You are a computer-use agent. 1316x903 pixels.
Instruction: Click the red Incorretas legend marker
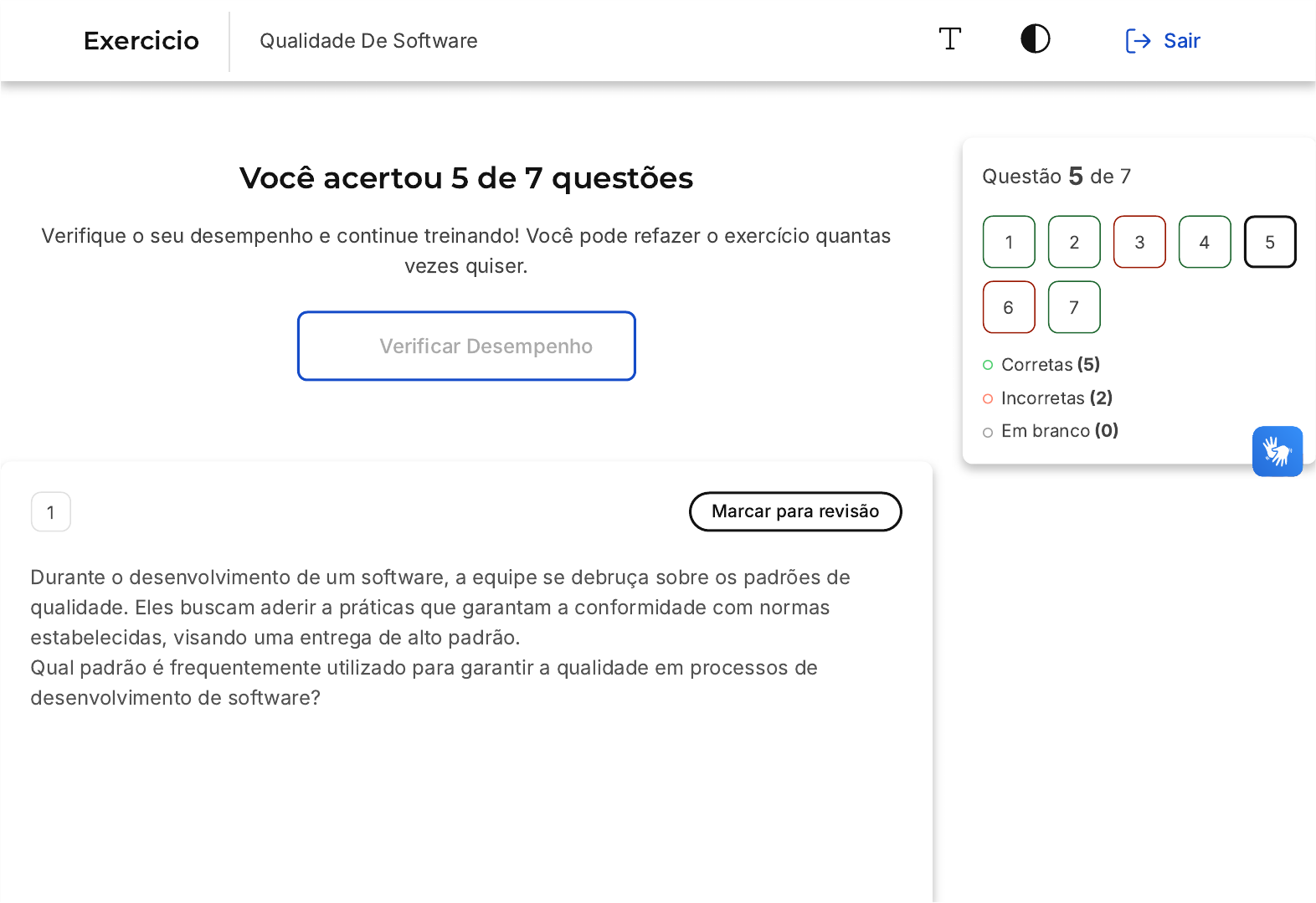click(x=988, y=398)
